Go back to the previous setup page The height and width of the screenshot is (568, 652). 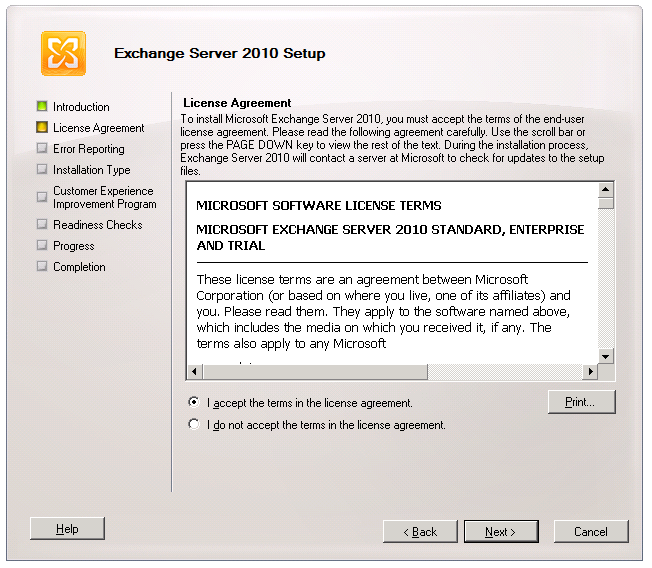pos(420,531)
